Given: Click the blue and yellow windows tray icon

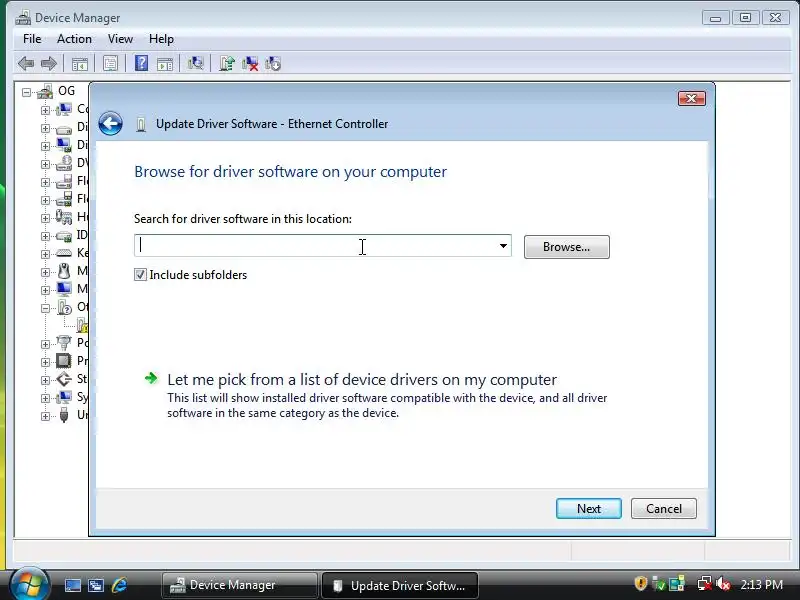Looking at the screenshot, I should tap(677, 584).
